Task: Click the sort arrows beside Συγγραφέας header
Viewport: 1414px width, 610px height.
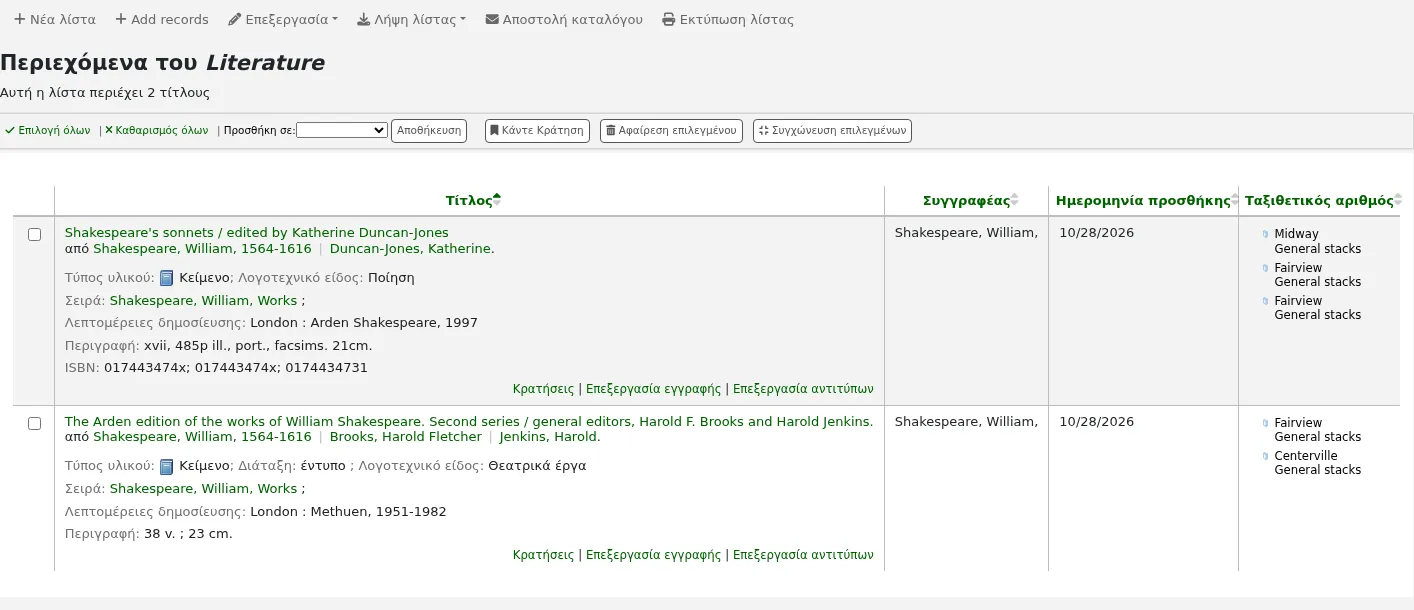Action: coord(1015,200)
